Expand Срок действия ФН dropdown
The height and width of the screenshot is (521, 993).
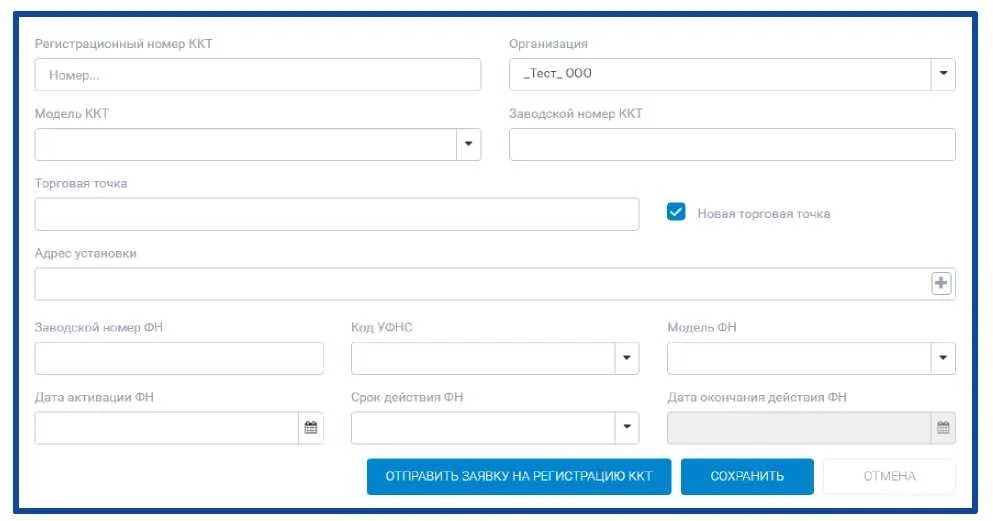[x=626, y=428]
